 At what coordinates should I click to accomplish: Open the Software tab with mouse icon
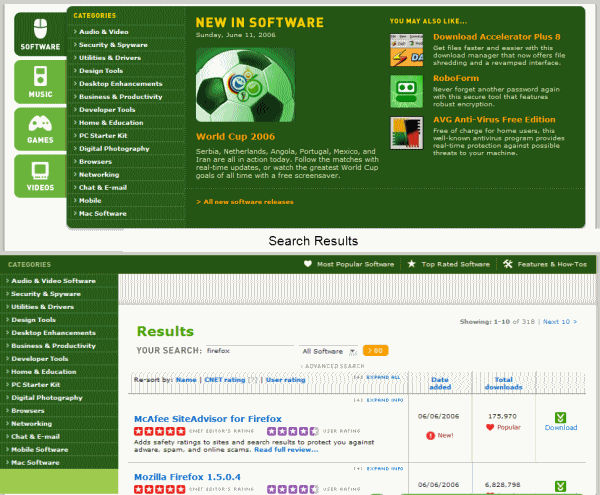41,34
